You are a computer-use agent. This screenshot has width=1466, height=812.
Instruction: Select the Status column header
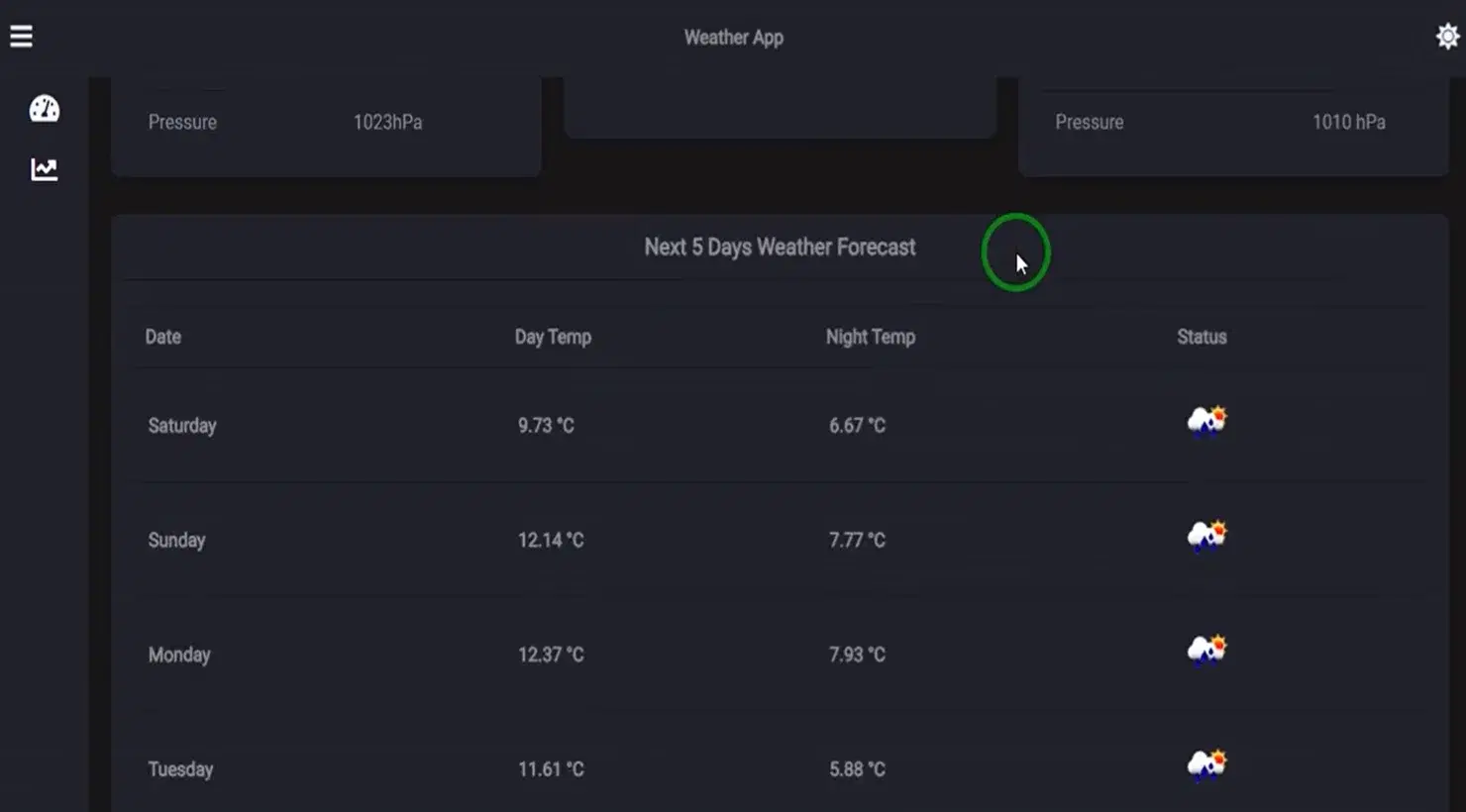[x=1202, y=337]
